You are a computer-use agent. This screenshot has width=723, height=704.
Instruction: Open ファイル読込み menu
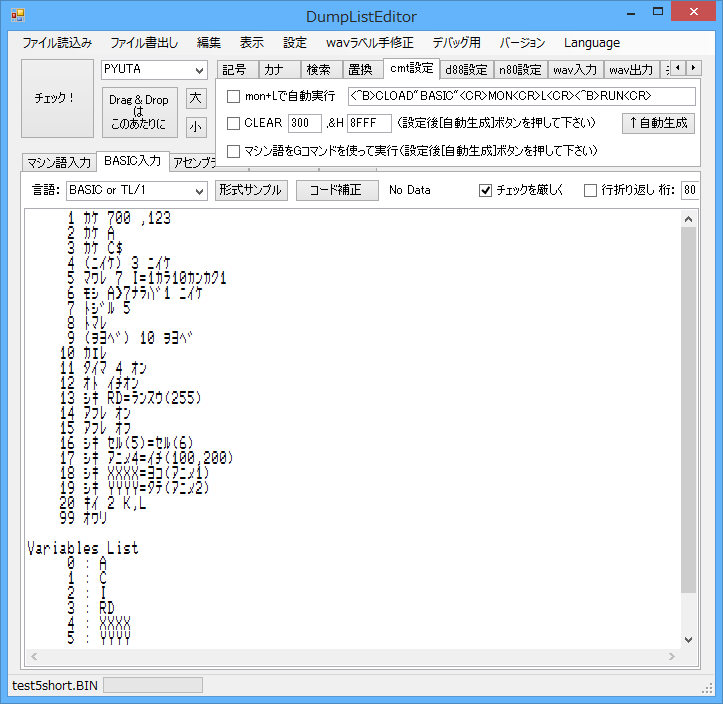[x=57, y=43]
